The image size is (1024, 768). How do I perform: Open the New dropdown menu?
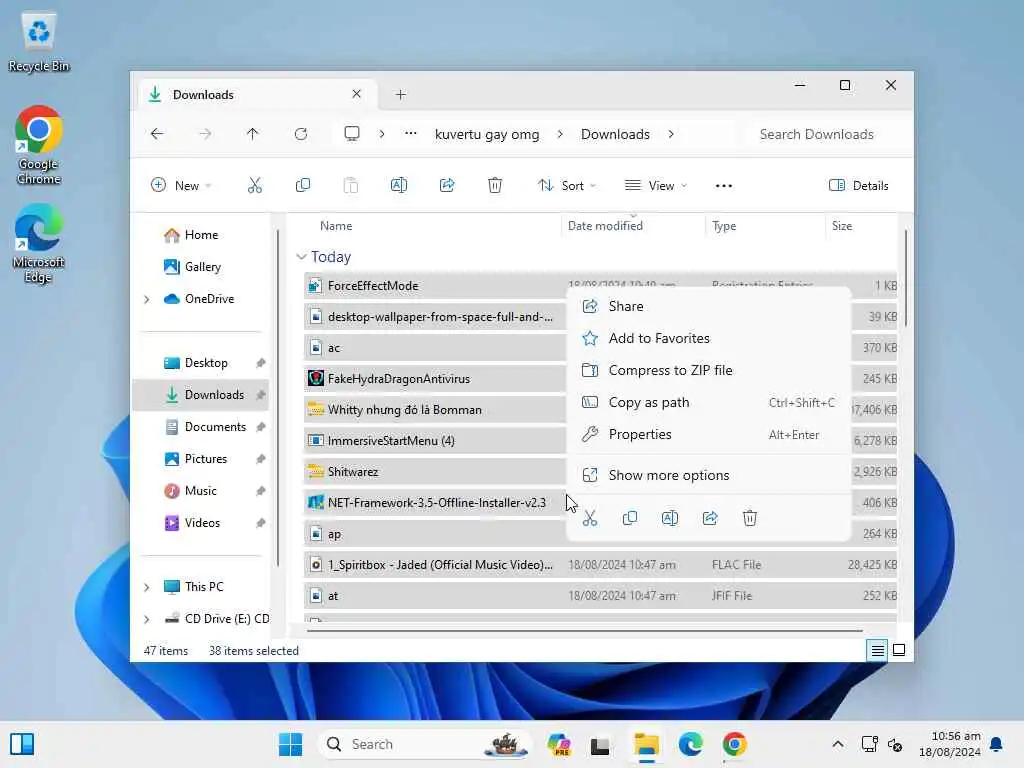pyautogui.click(x=181, y=185)
